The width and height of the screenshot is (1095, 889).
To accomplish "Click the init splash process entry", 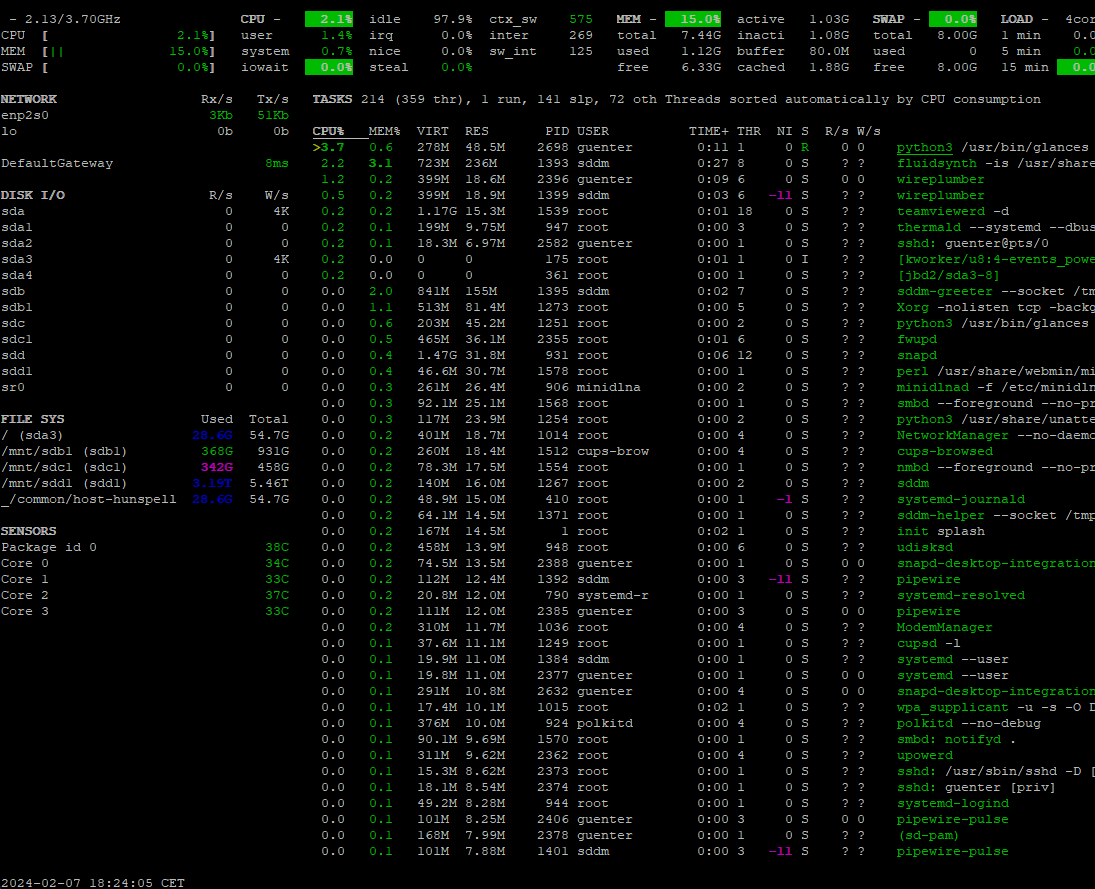I will point(941,531).
